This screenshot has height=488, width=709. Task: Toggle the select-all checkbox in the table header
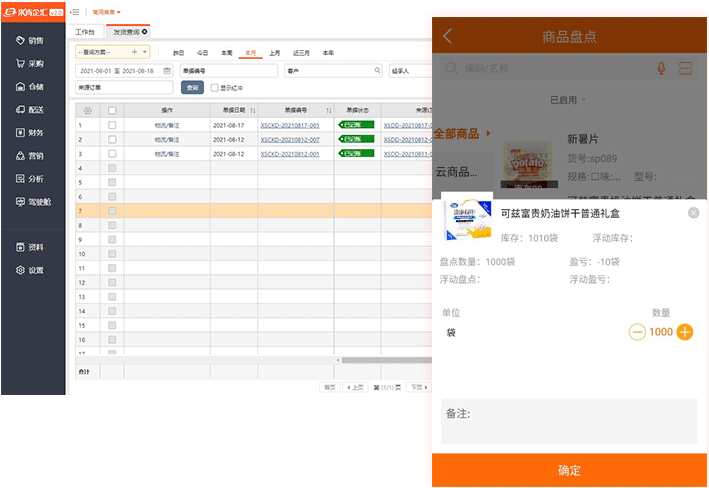[112, 110]
